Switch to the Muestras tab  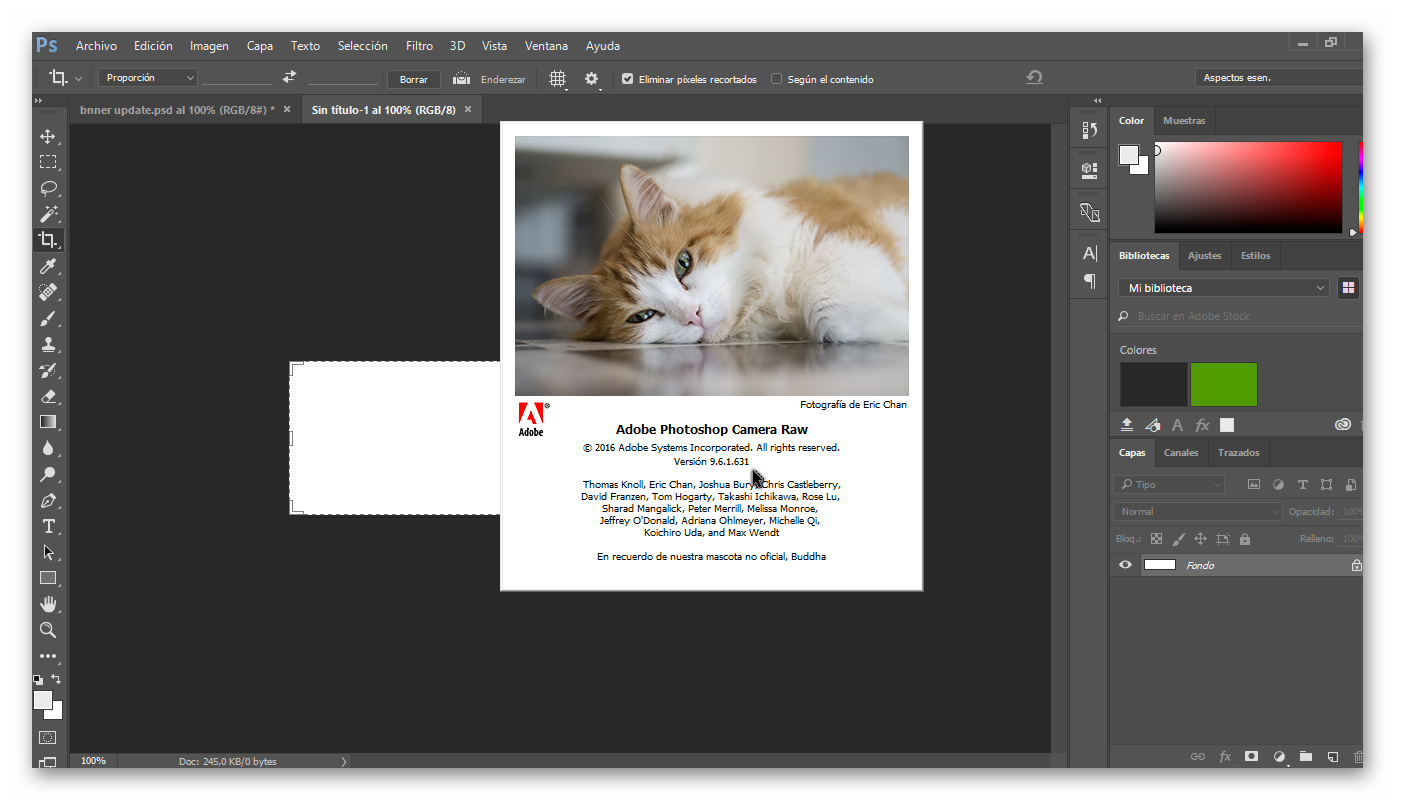(x=1184, y=121)
